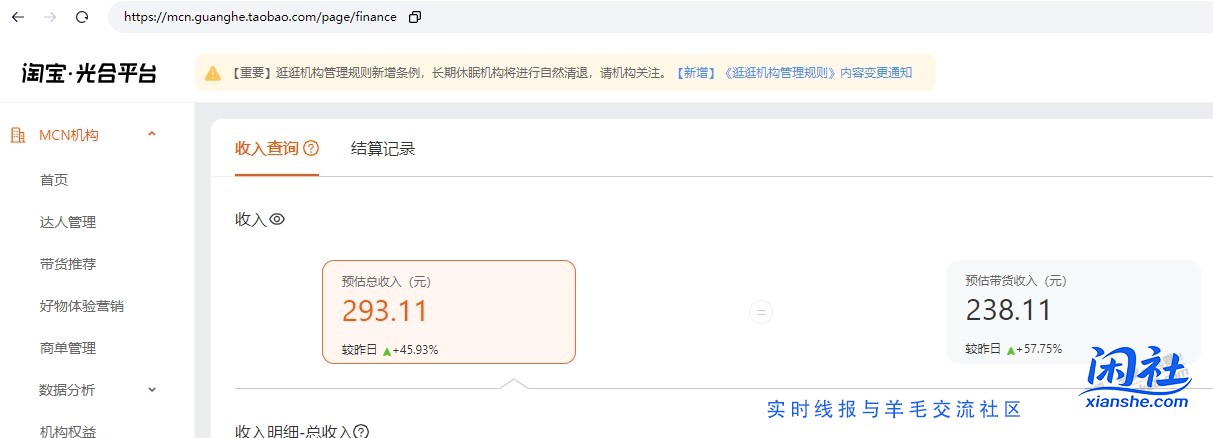Open 好物体验营销 in sidebar
1213x438 pixels.
pyautogui.click(x=82, y=306)
